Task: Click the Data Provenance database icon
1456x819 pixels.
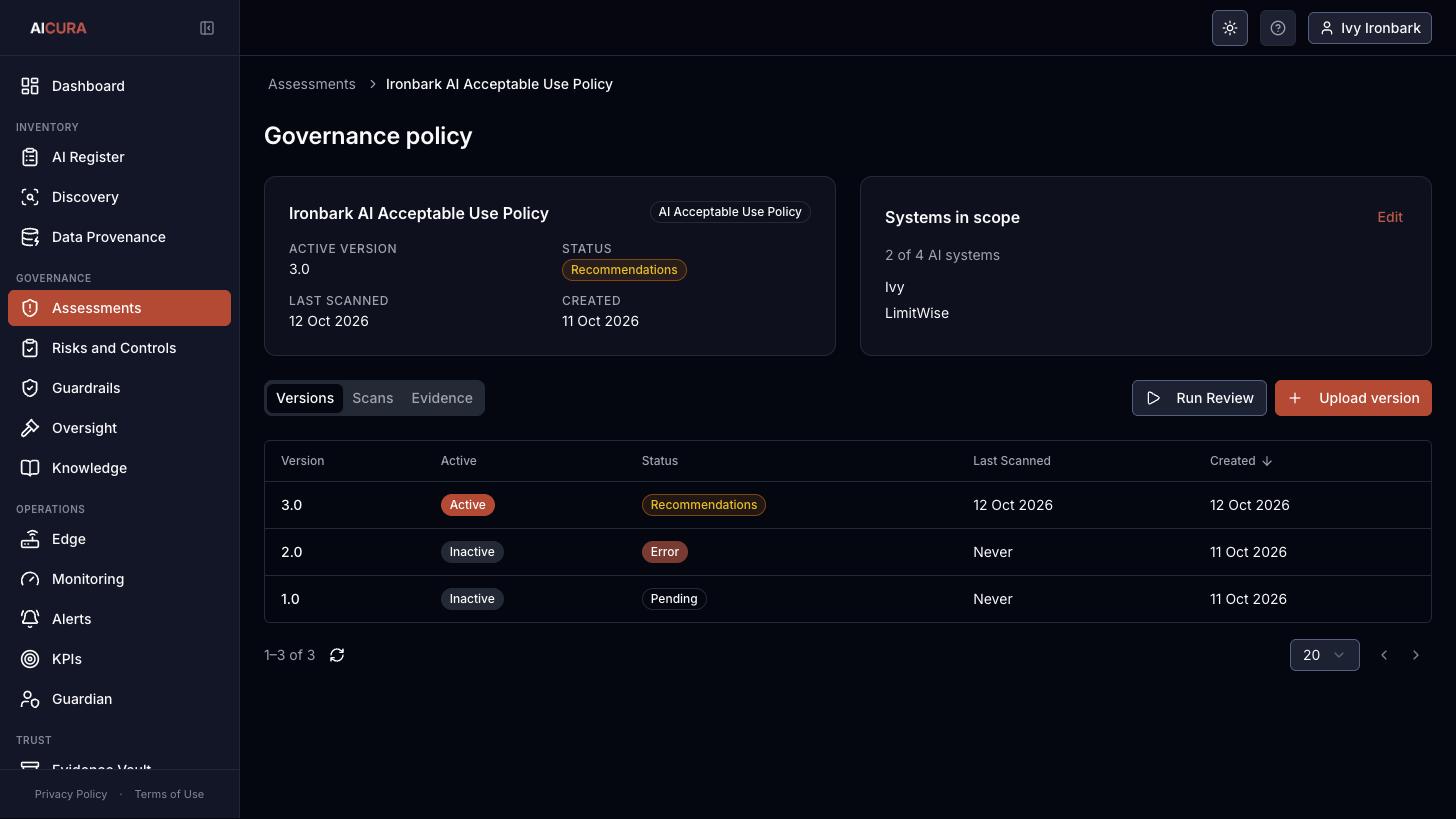Action: click(30, 237)
